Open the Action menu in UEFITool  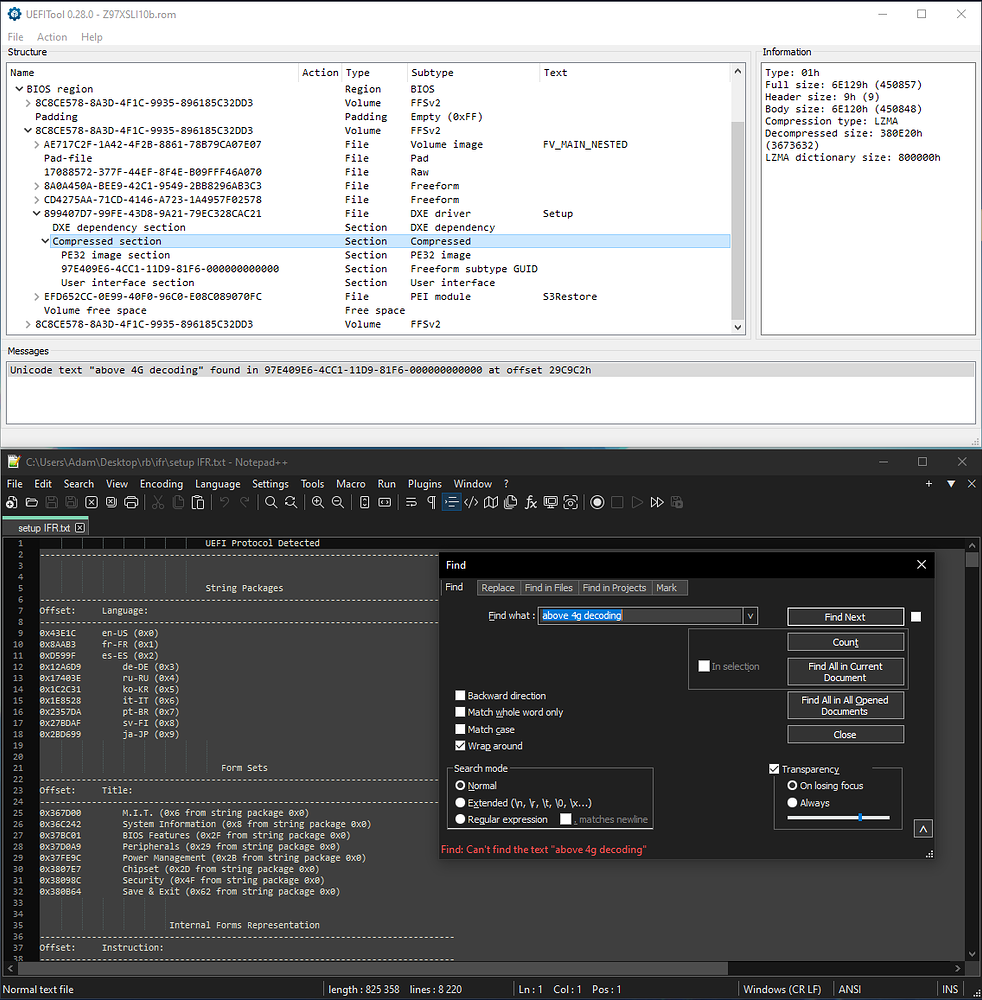coord(52,37)
